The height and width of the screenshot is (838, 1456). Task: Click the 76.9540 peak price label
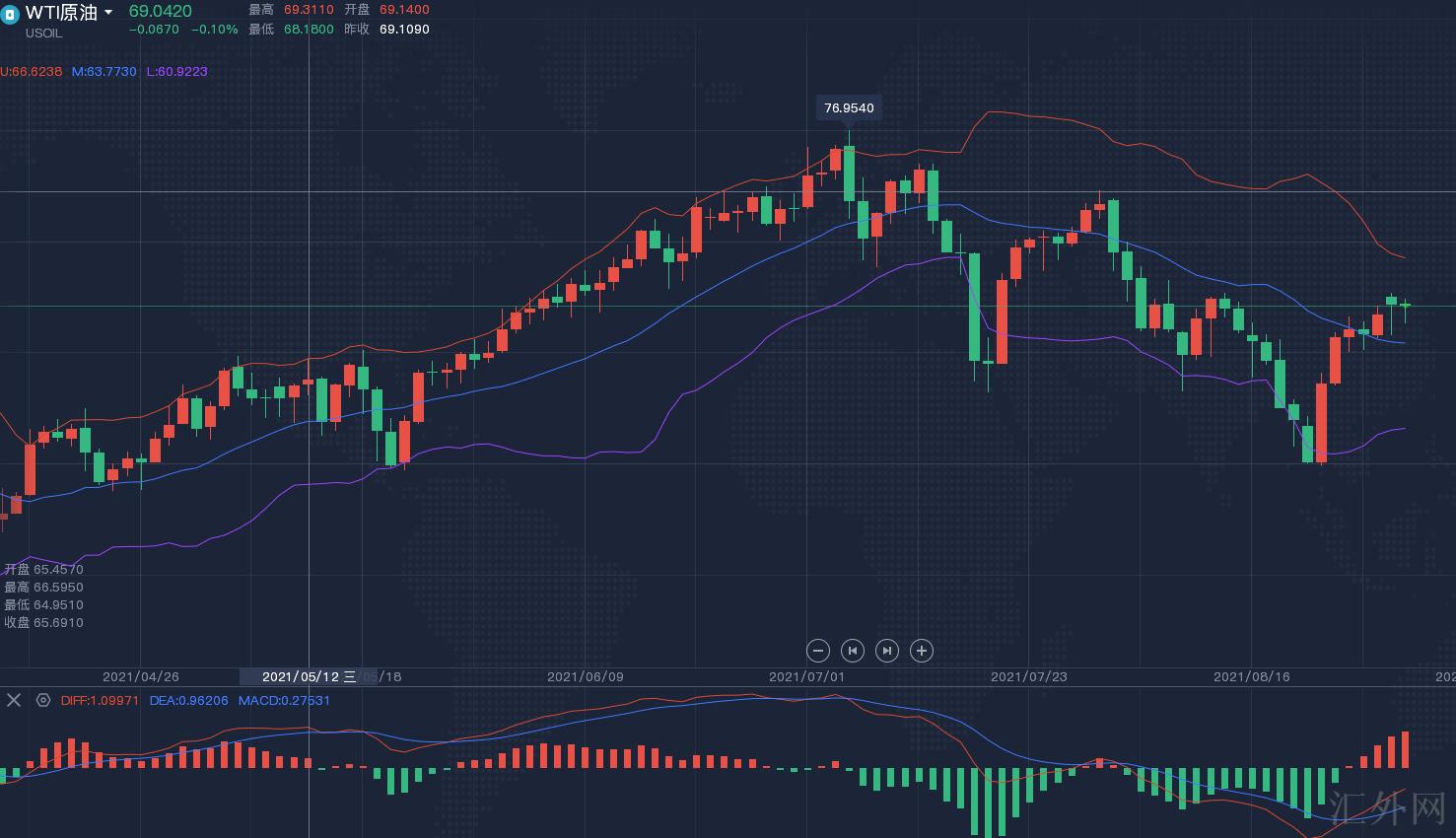[849, 108]
